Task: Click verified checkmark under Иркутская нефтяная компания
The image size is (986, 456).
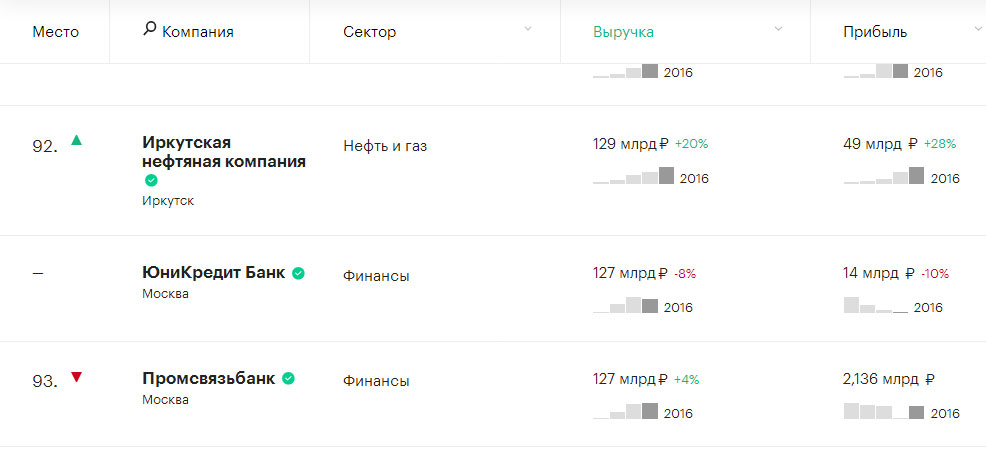Action: 151,180
